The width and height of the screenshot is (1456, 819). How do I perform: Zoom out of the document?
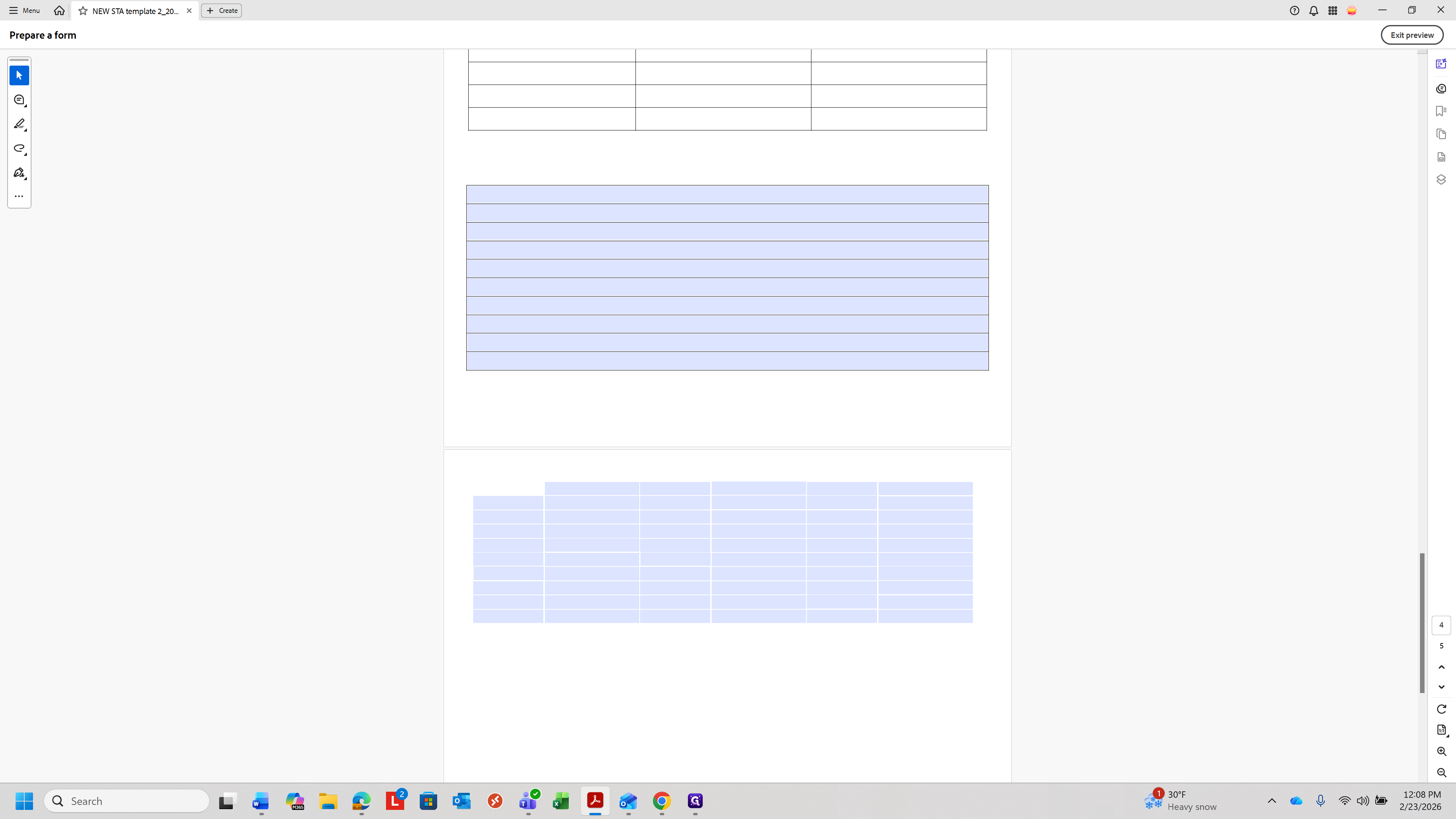point(1441,773)
